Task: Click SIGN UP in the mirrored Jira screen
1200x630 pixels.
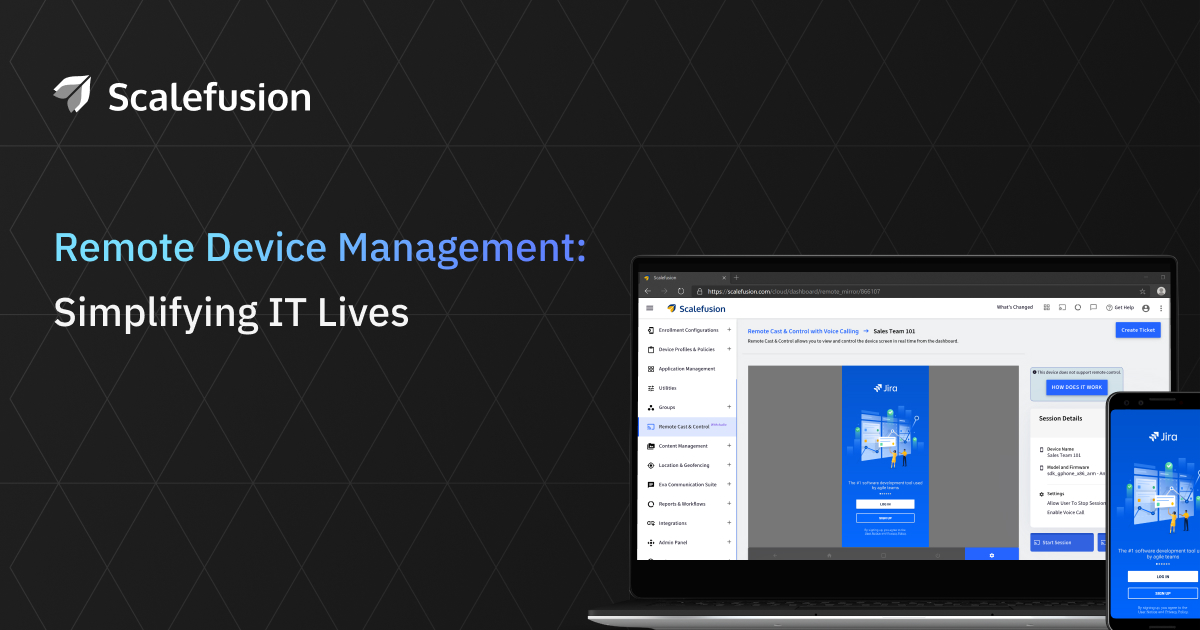Action: 885,518
